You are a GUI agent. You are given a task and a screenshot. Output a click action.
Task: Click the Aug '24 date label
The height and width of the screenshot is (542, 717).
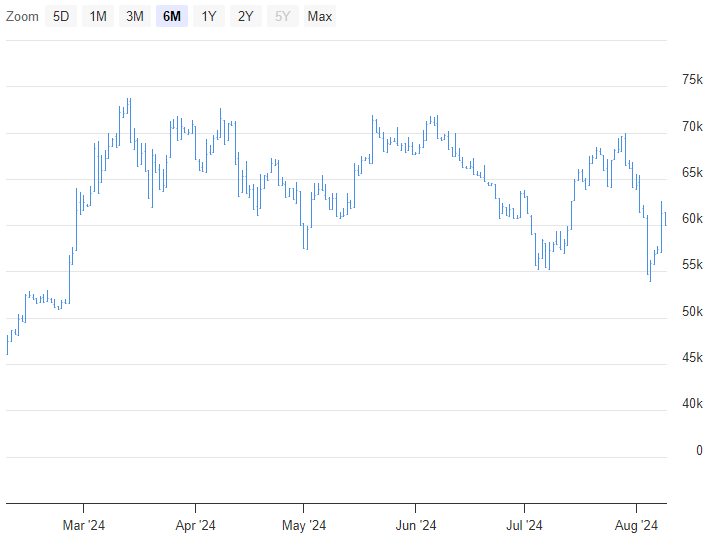[636, 525]
